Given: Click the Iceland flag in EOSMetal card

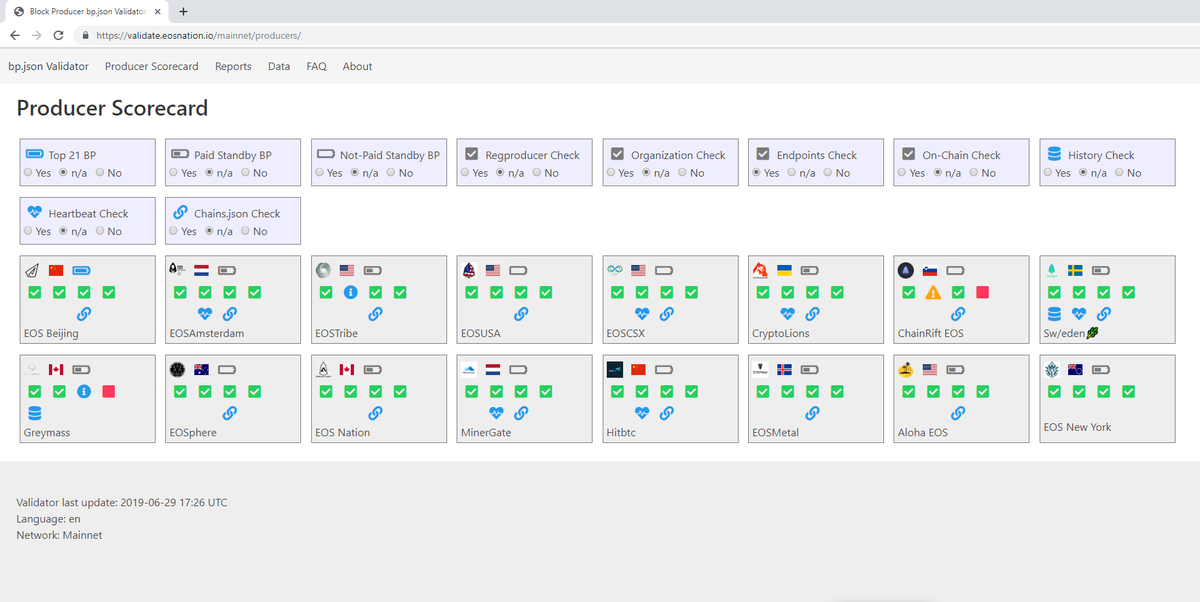Looking at the screenshot, I should pos(785,369).
